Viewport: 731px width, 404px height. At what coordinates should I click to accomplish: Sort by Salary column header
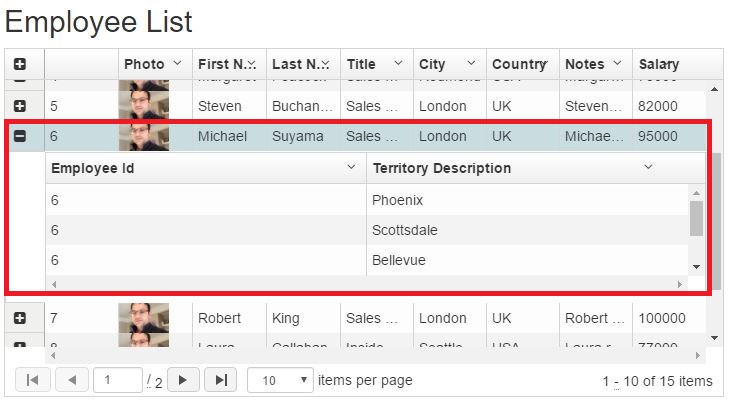coord(659,64)
